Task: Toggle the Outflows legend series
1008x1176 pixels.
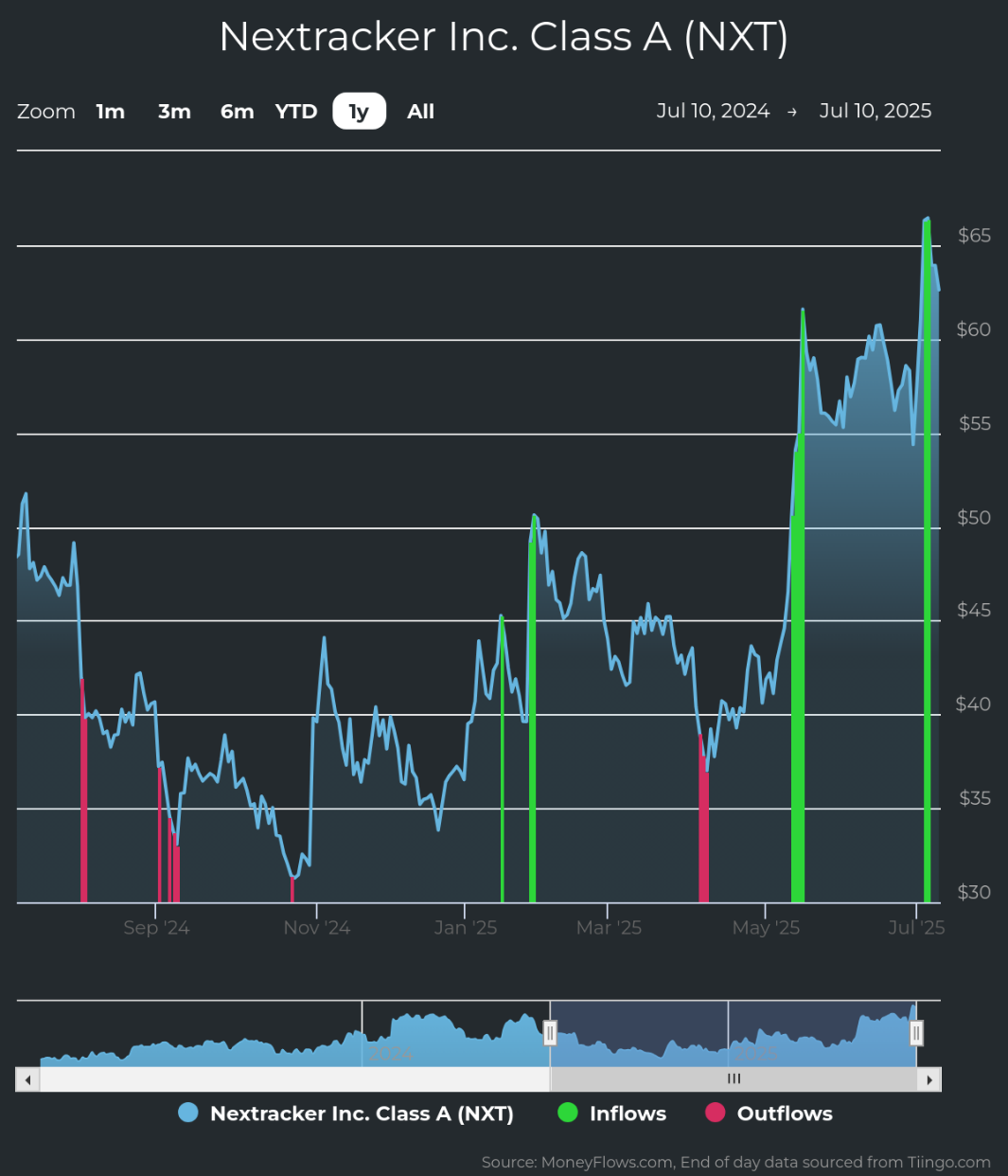Action: pos(769,1114)
